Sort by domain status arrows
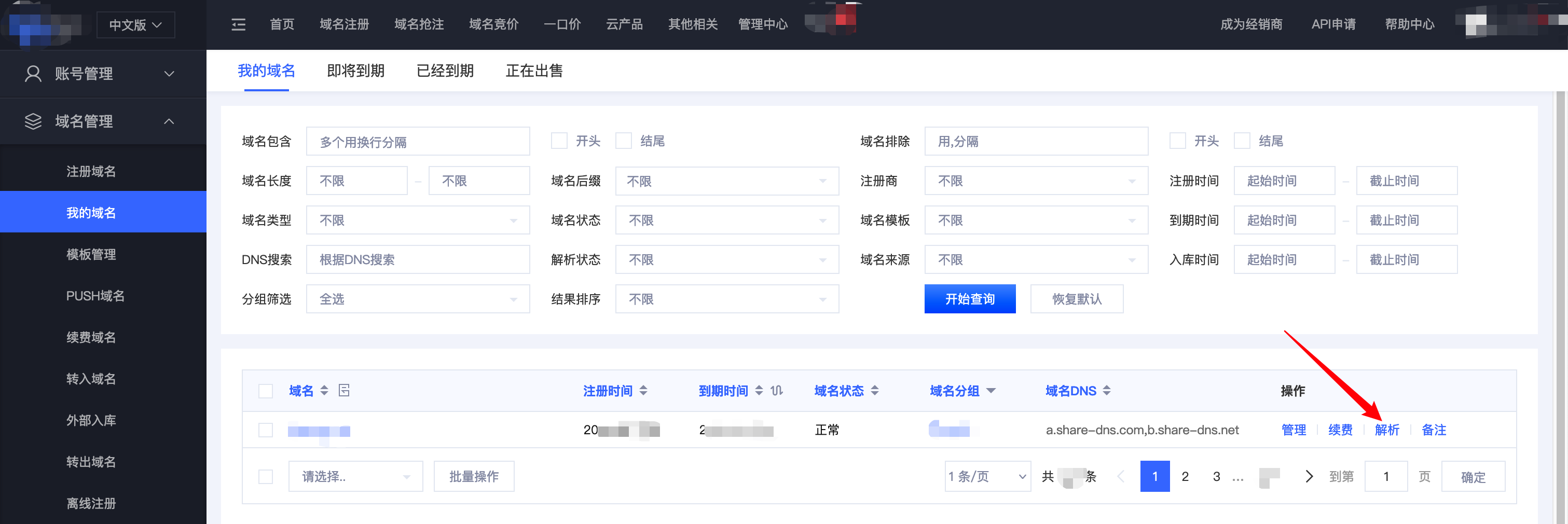This screenshot has height=524, width=1568. pyautogui.click(x=875, y=391)
